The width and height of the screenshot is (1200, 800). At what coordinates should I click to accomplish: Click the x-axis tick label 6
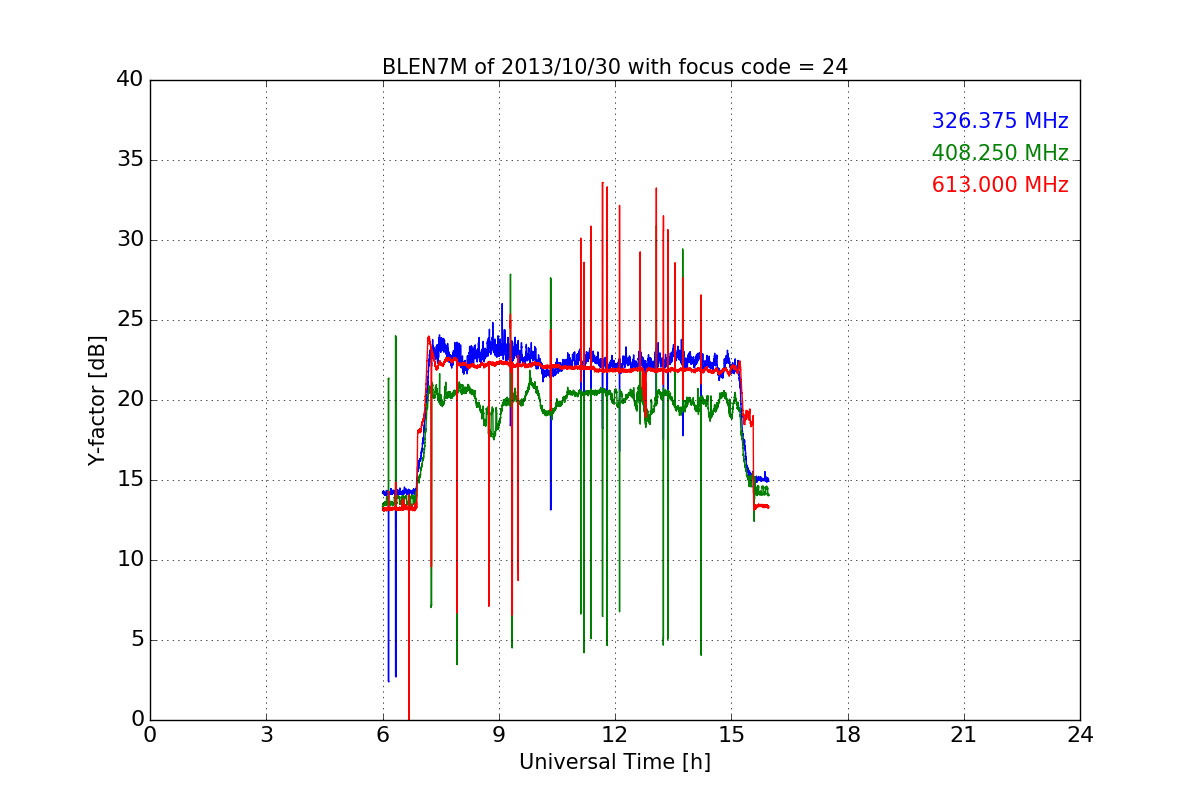point(382,735)
